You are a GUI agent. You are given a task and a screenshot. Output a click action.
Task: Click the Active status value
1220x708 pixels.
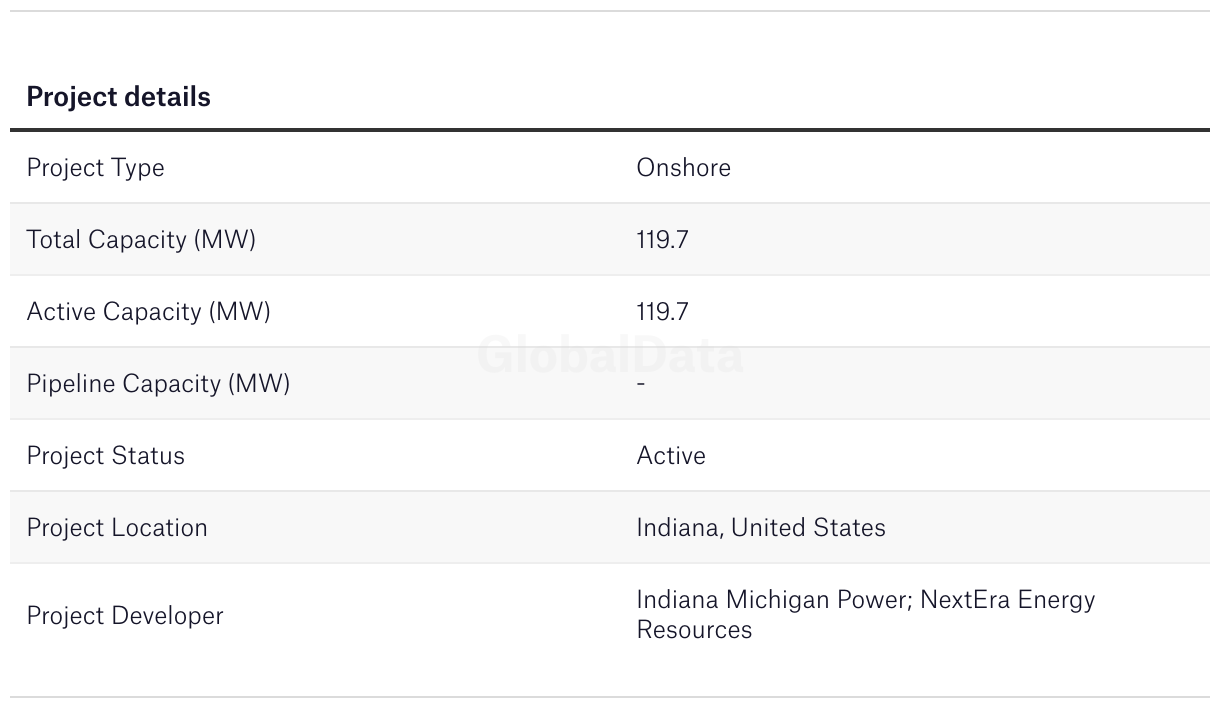[x=671, y=456]
